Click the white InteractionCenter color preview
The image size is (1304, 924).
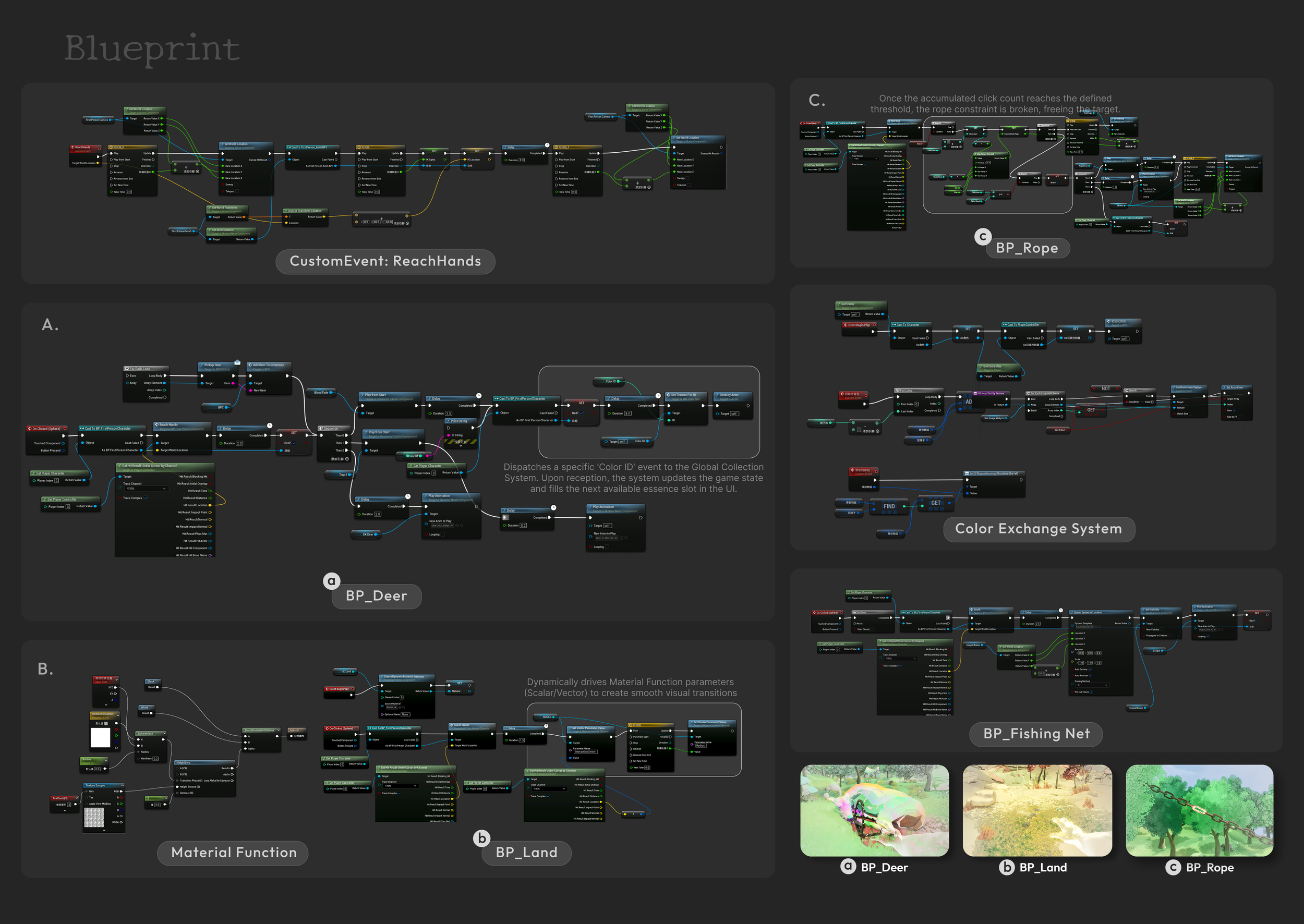pos(100,738)
